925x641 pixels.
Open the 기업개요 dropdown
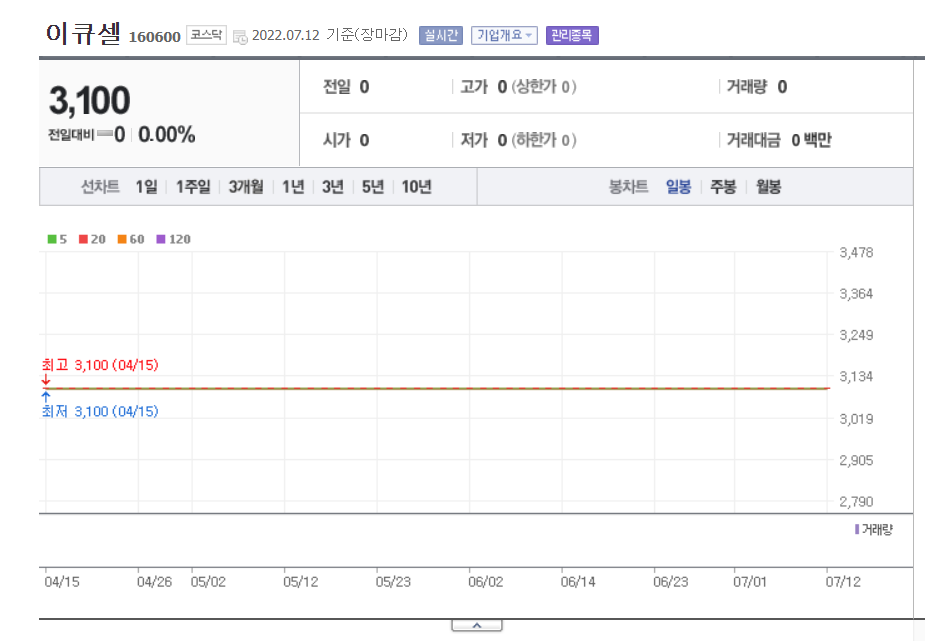(x=504, y=35)
